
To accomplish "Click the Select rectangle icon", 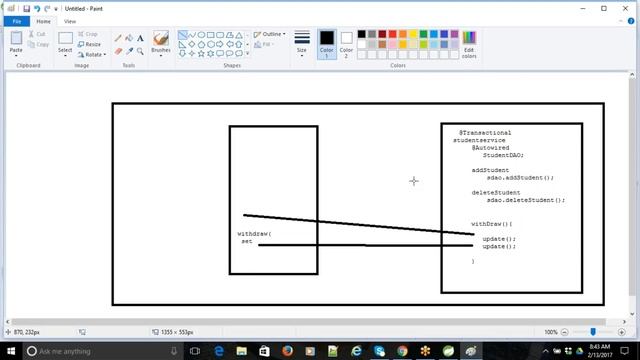I will [65, 38].
